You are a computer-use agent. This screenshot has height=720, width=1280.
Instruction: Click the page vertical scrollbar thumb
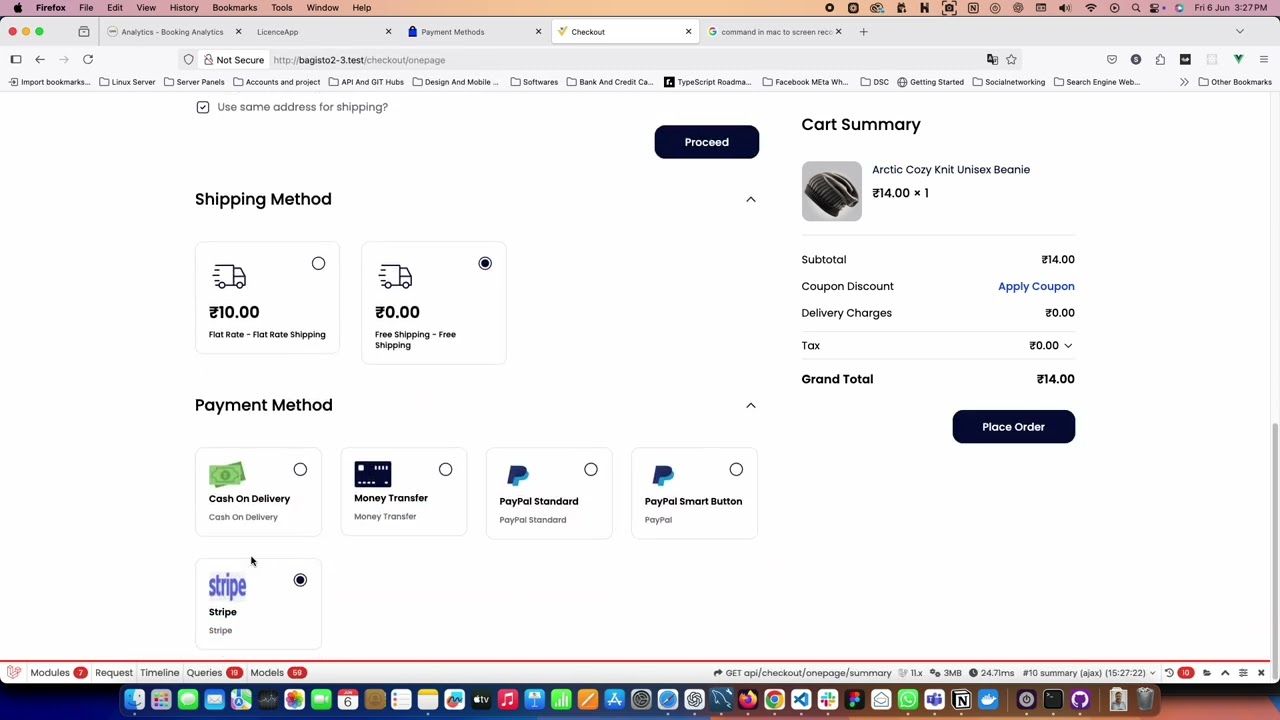tap(1274, 540)
